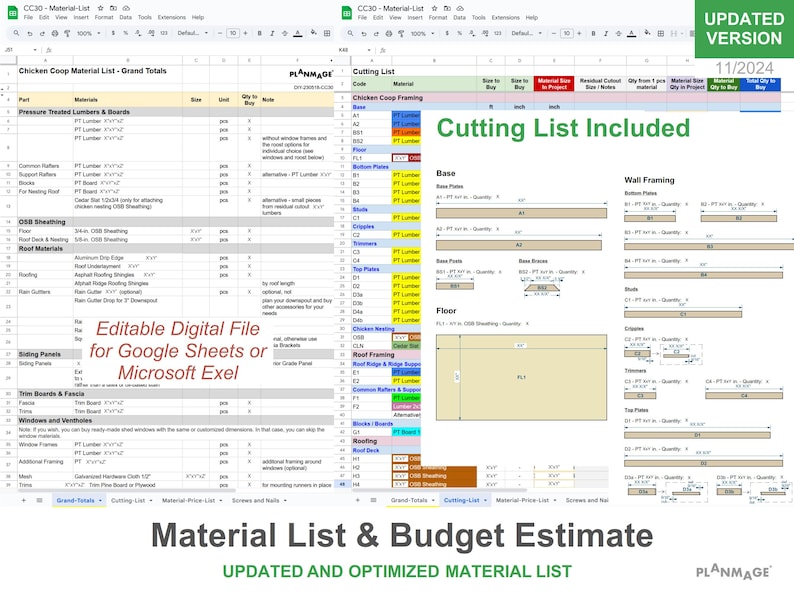
Task: Click the add sheet plus button in the right spreadsheet
Action: (x=358, y=500)
